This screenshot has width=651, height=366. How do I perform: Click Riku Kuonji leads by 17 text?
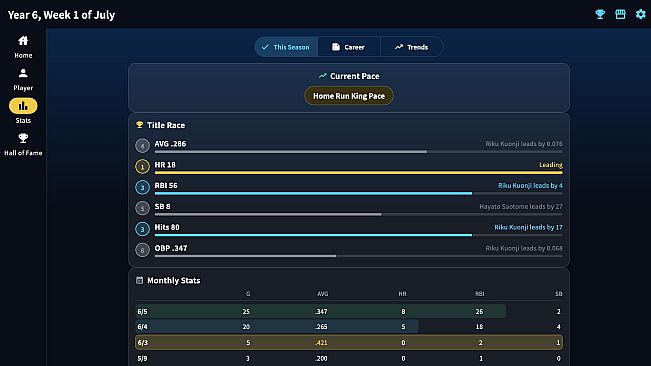coord(528,227)
